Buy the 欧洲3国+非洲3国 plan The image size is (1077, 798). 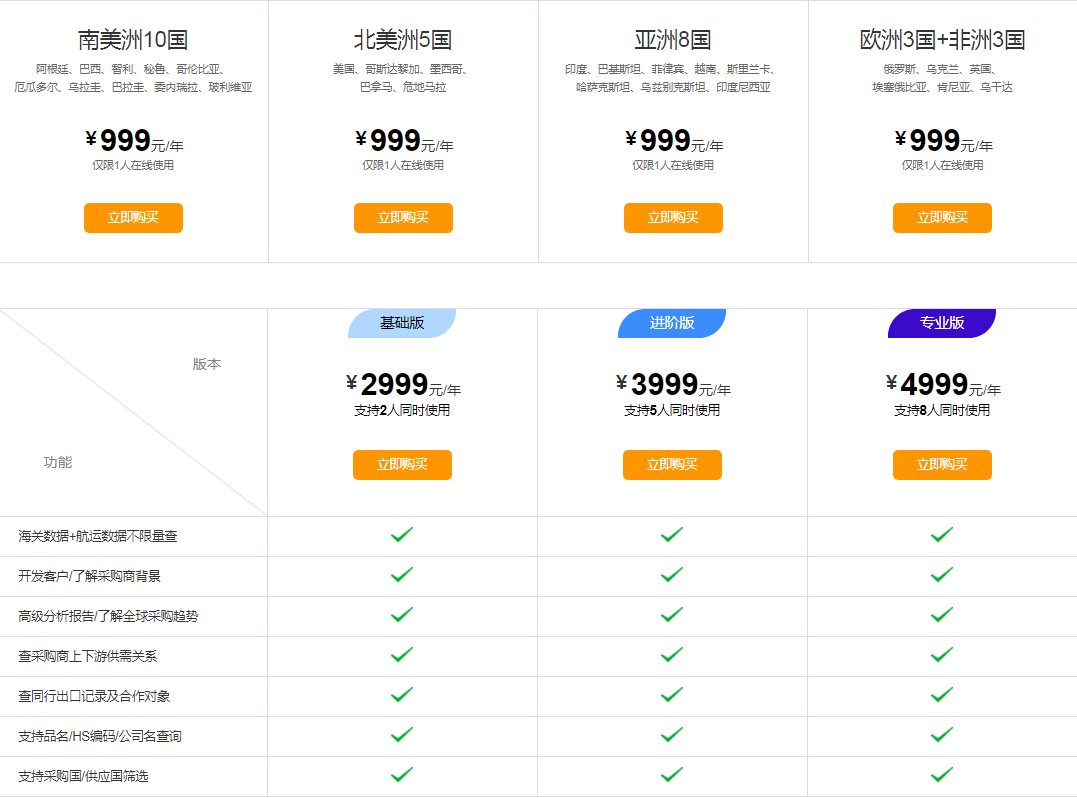(942, 218)
